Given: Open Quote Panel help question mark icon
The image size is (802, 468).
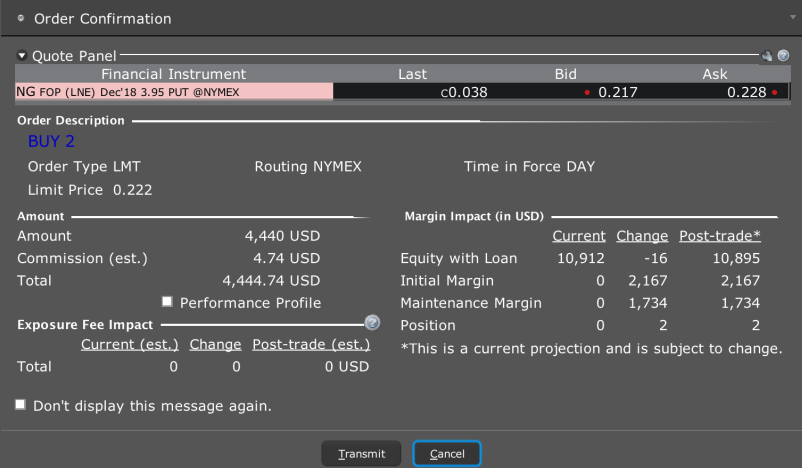Looking at the screenshot, I should pos(783,55).
